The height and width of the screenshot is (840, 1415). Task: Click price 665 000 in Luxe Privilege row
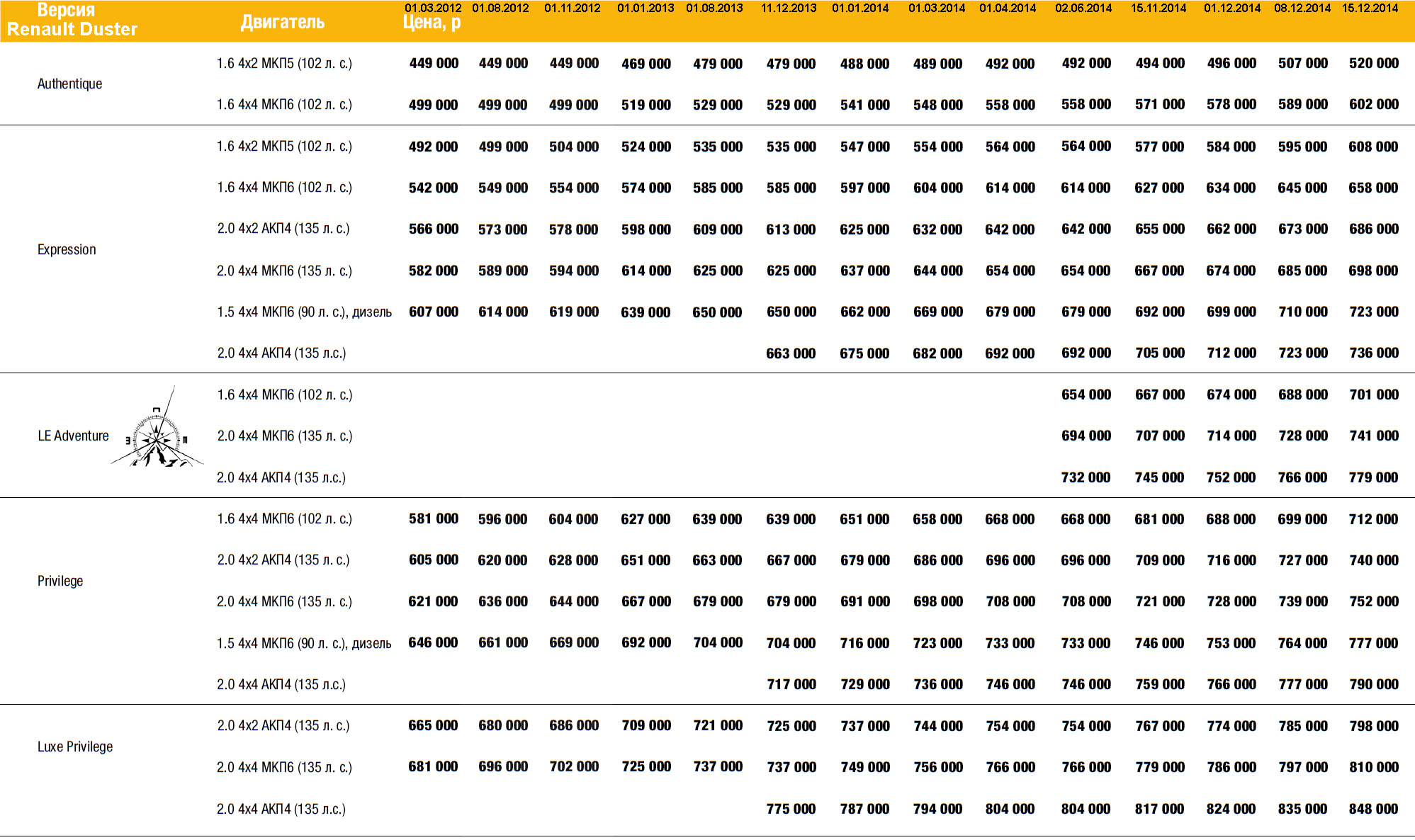click(x=433, y=725)
